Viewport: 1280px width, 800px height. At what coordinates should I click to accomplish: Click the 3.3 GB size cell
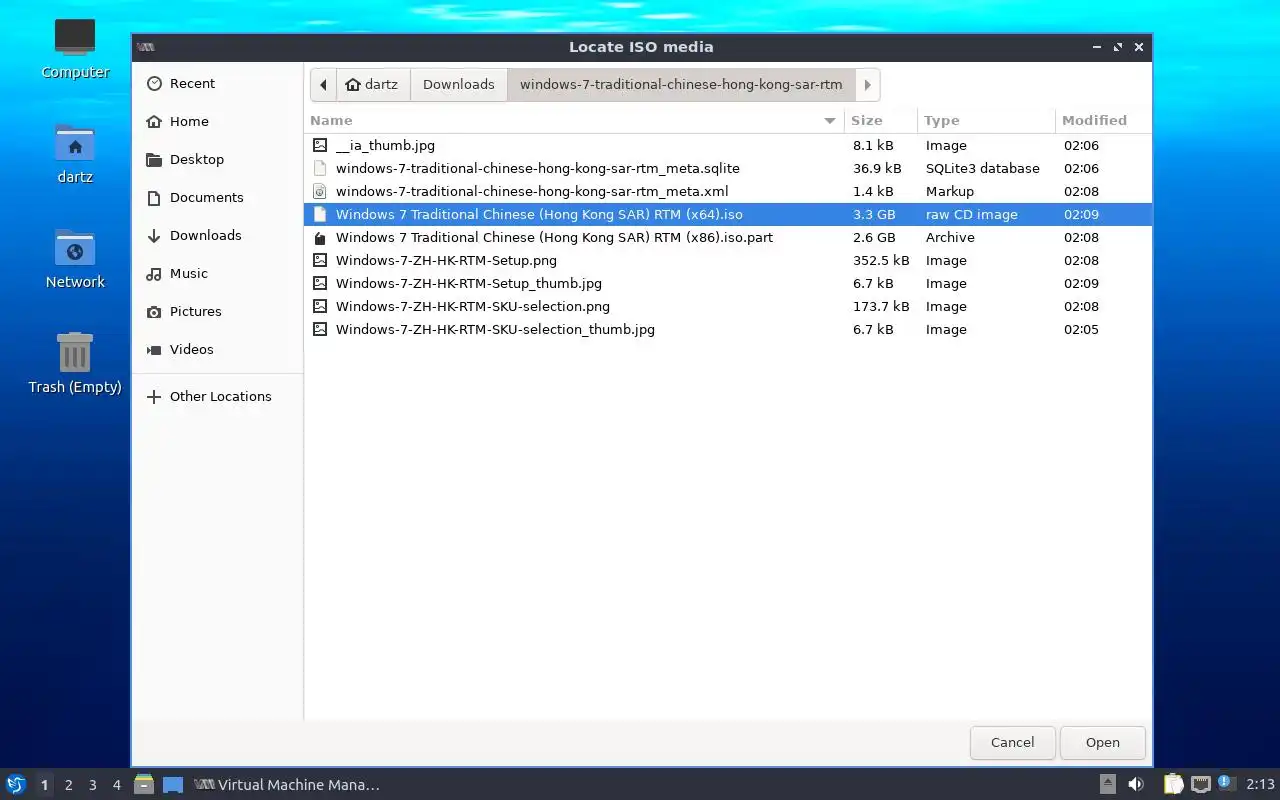click(x=874, y=215)
